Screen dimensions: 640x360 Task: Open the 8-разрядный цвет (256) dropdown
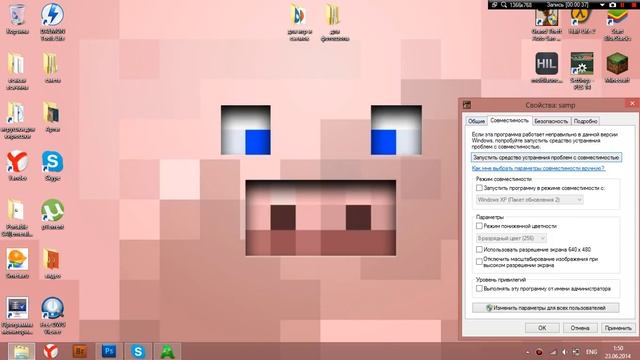(x=511, y=238)
